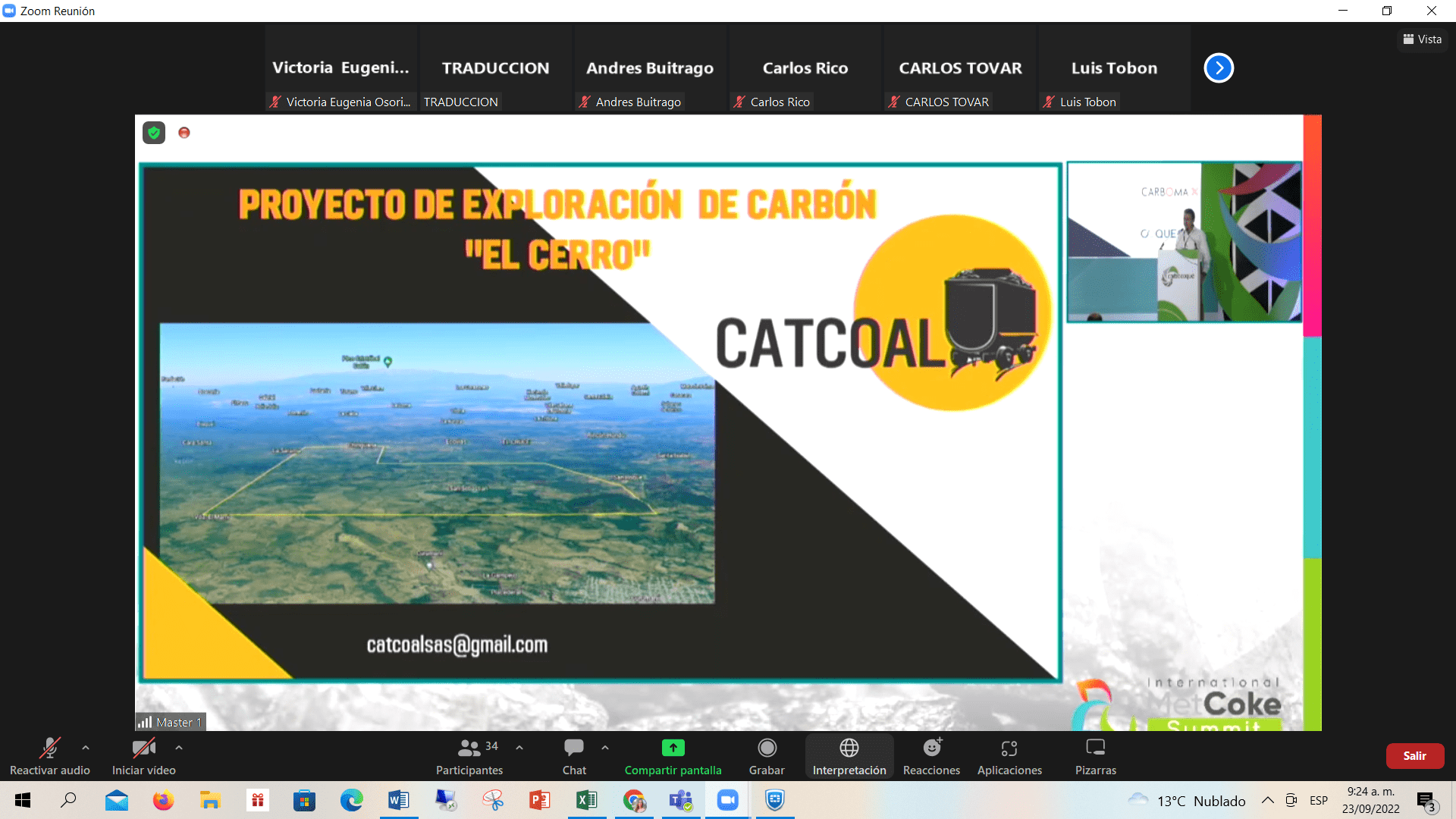Open Windows Start menu
Screen dimensions: 1456x819
point(23,800)
